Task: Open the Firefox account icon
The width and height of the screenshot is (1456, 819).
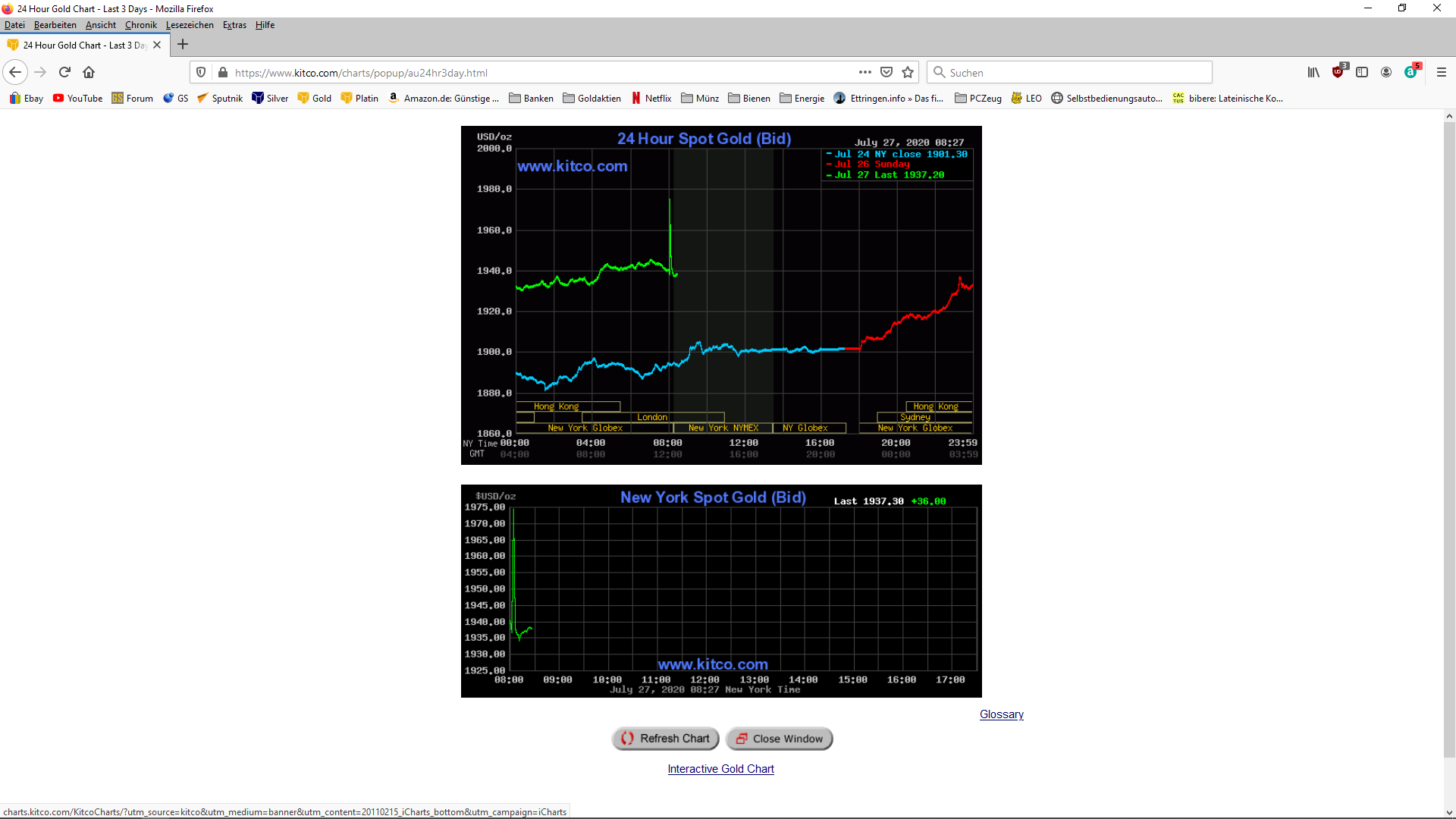Action: click(1386, 72)
